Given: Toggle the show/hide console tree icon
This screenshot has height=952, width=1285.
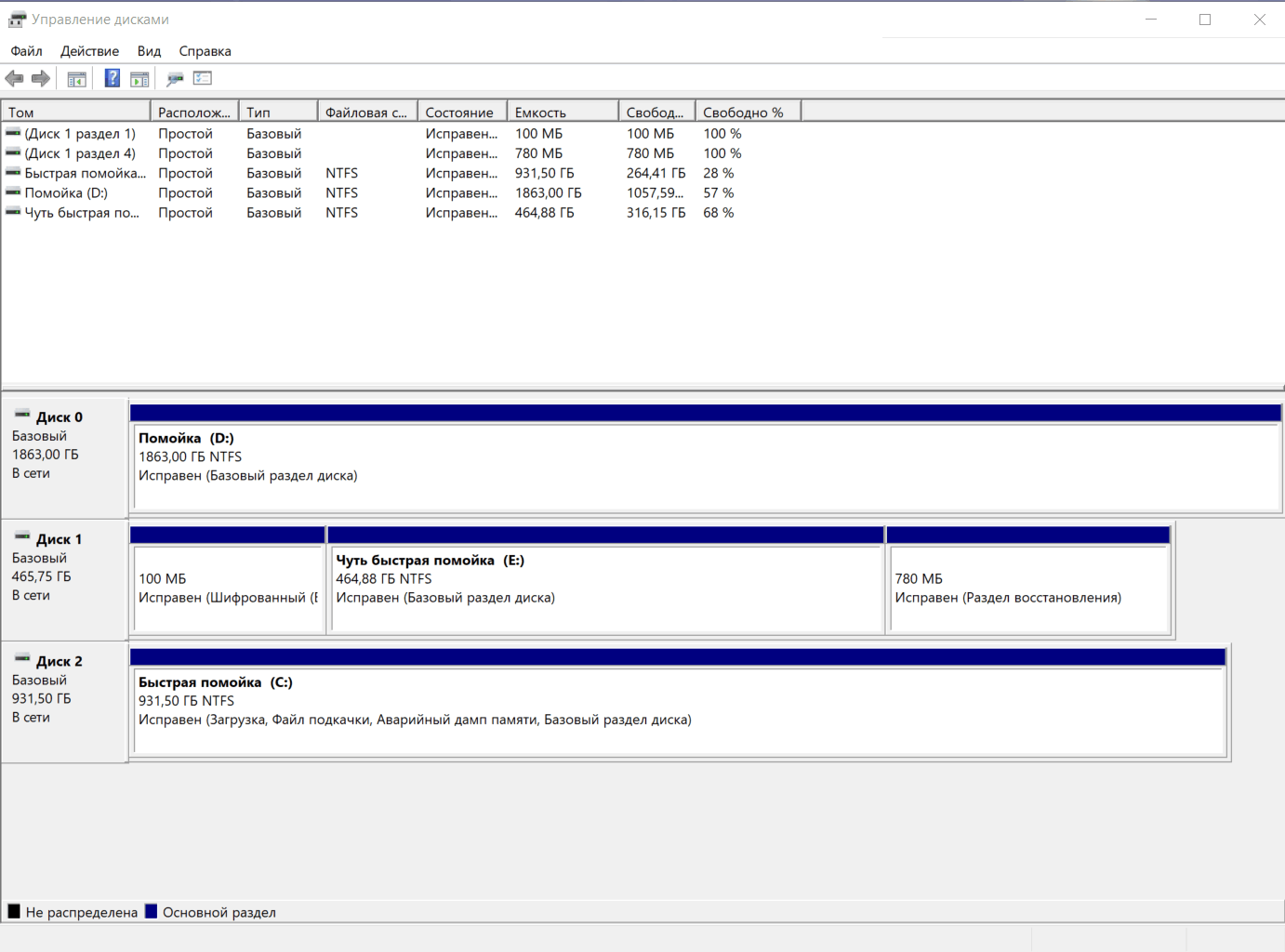Looking at the screenshot, I should pos(77,79).
